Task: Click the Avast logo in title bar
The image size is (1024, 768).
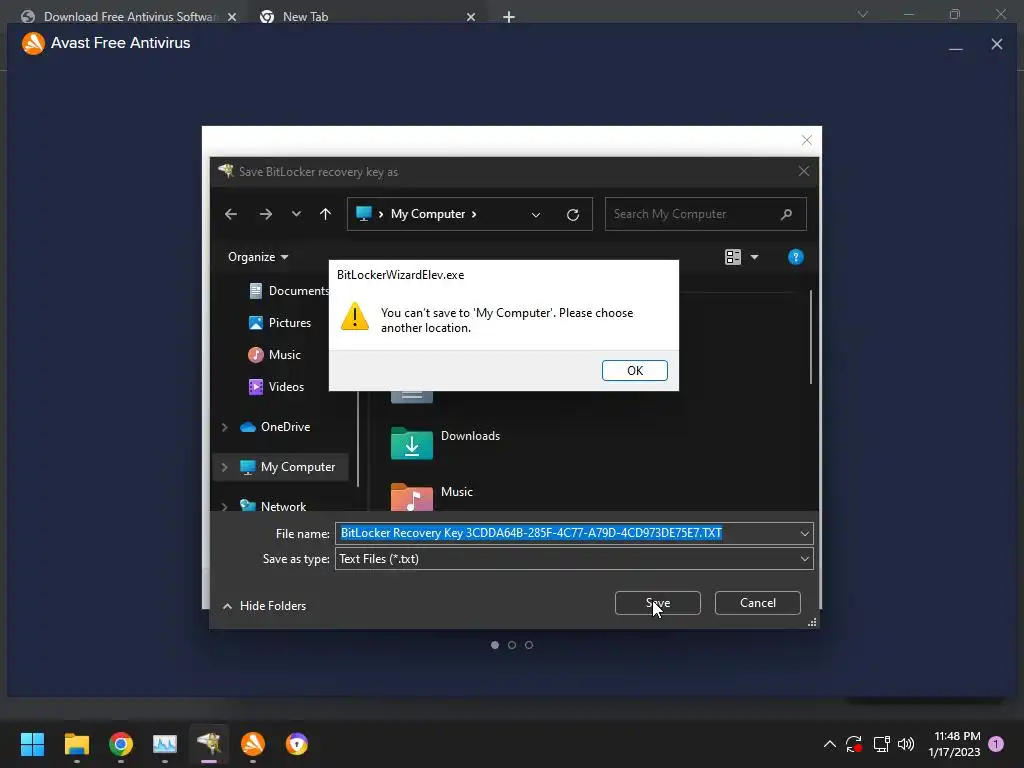Action: click(33, 43)
